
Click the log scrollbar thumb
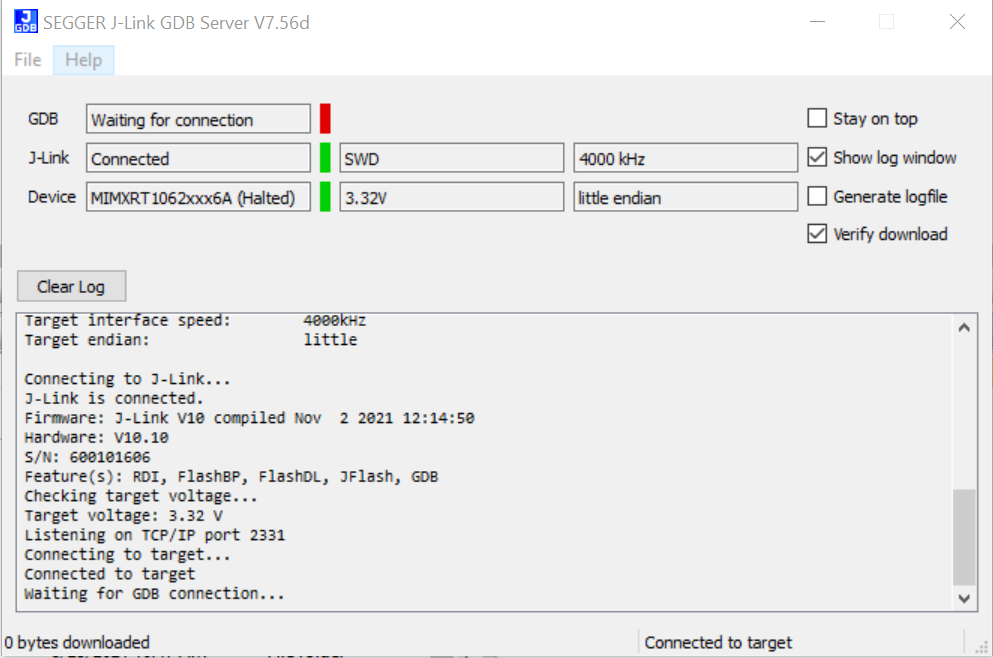point(963,536)
